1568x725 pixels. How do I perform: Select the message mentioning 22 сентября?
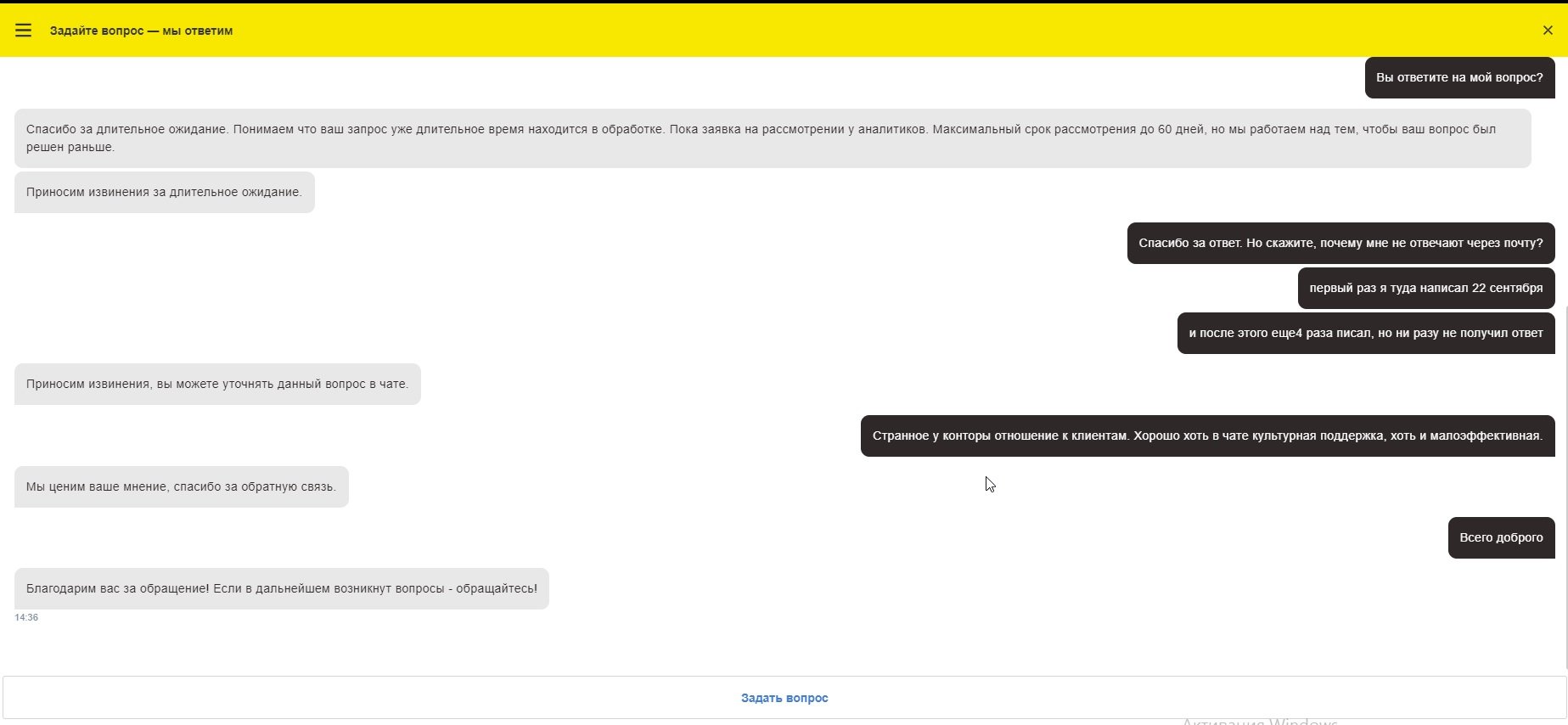click(1425, 289)
